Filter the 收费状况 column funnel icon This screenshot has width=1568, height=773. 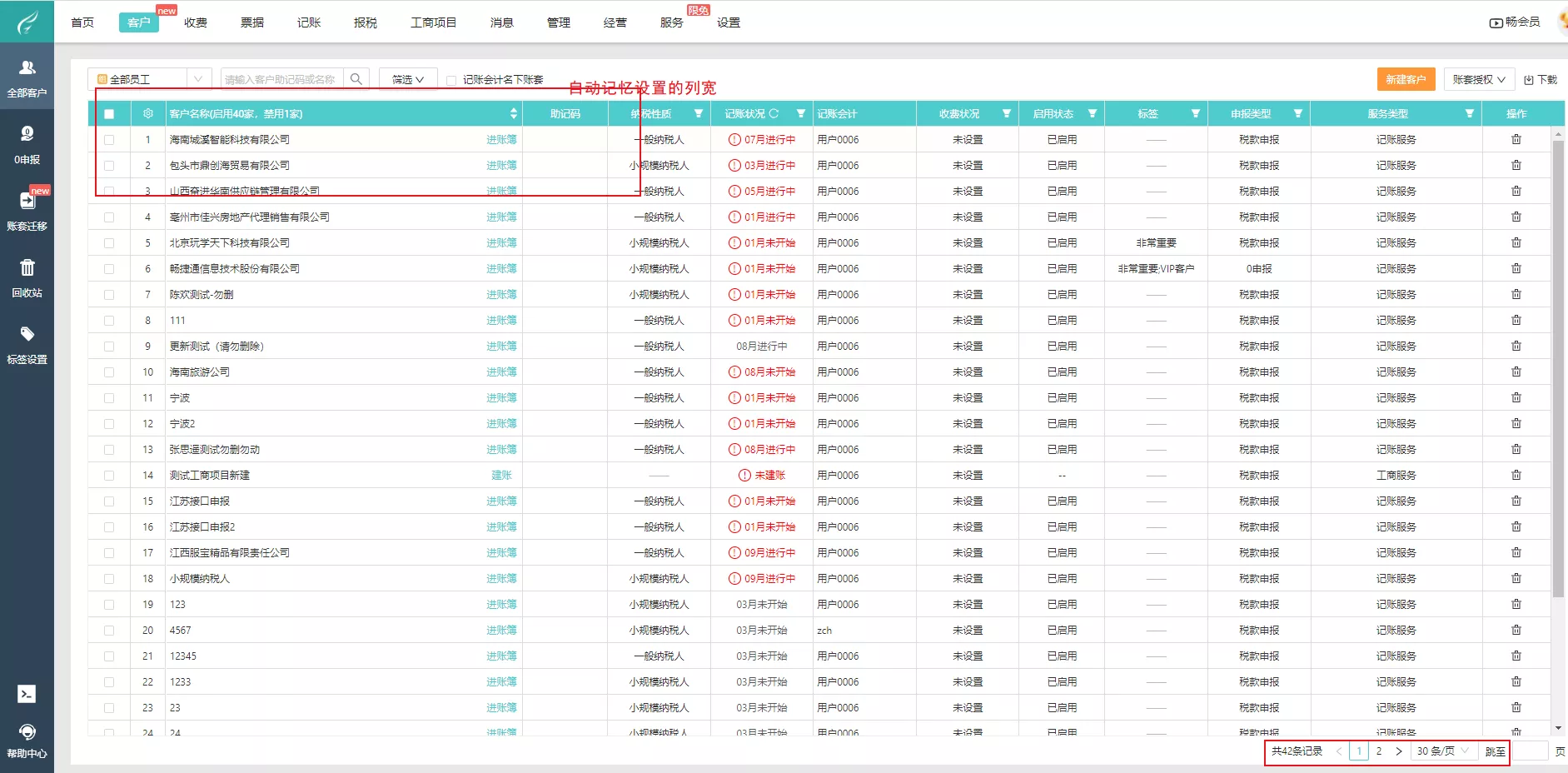coord(1007,113)
